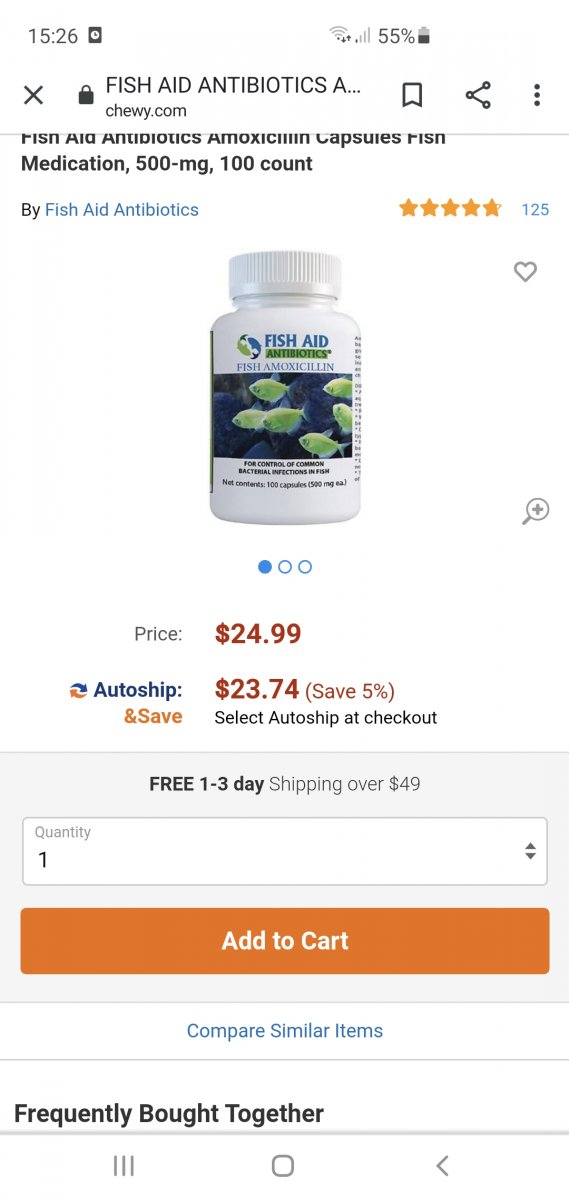Image resolution: width=569 pixels, height=1200 pixels.
Task: Add the item to cart
Action: click(285, 941)
